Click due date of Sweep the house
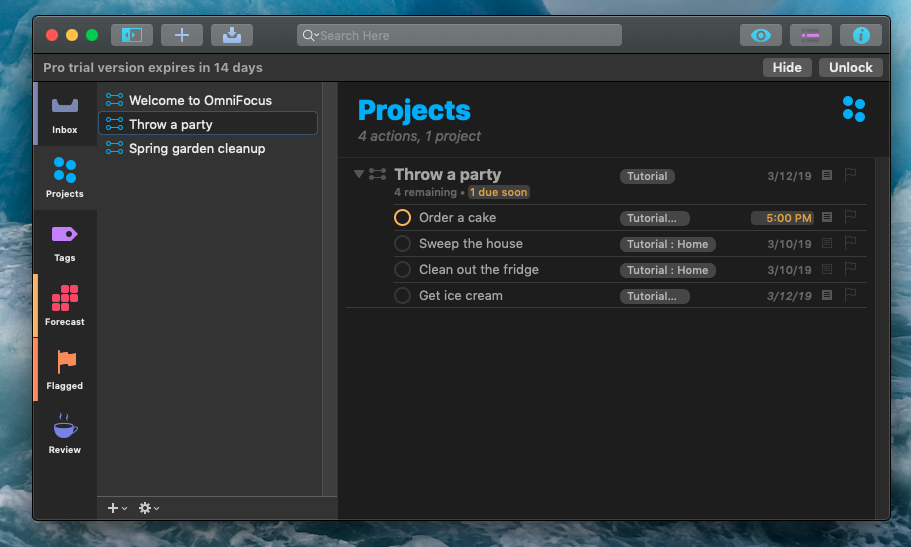Viewport: 911px width, 547px height. click(x=789, y=244)
